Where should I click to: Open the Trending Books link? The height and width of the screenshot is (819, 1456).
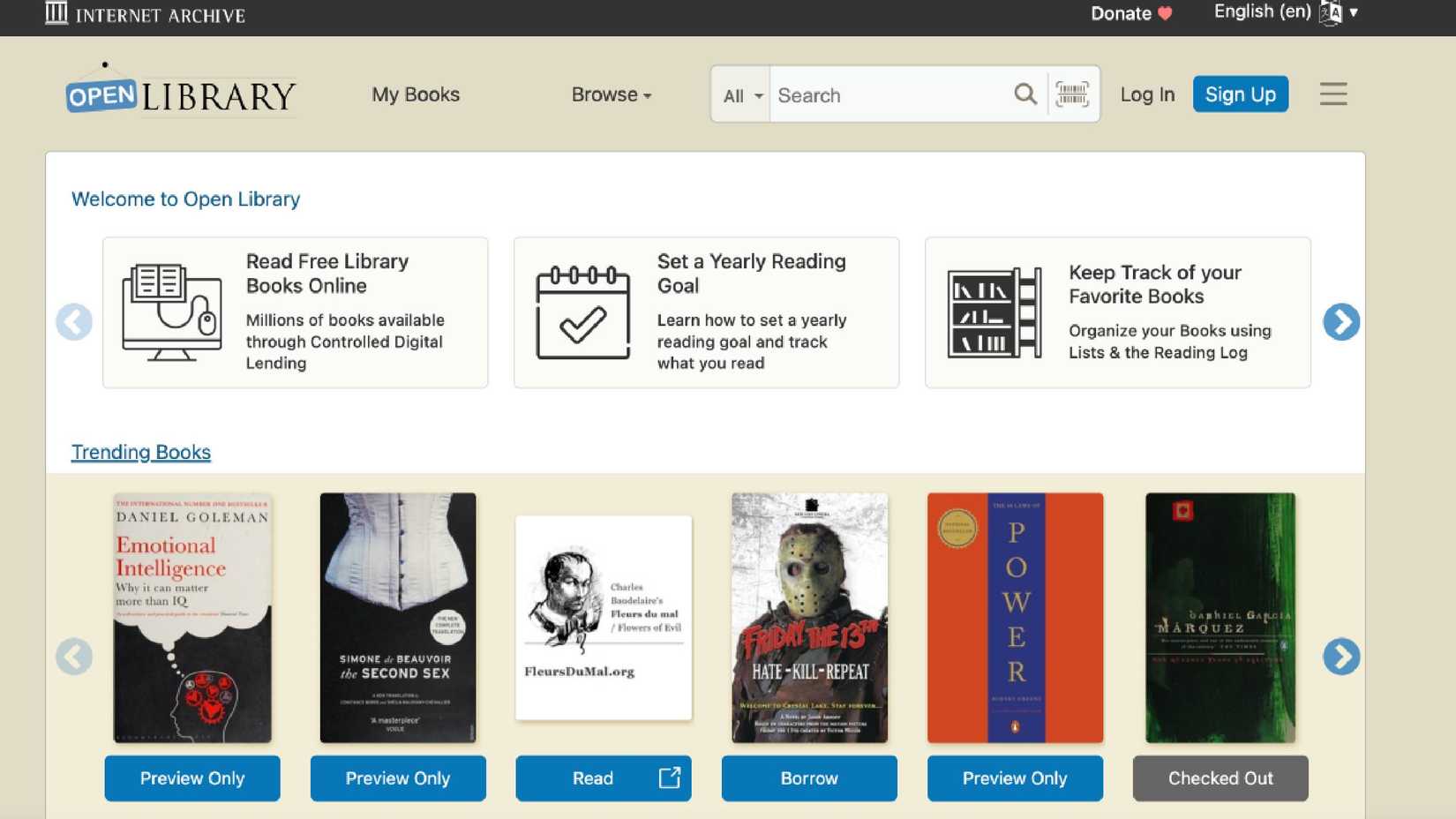tap(140, 452)
